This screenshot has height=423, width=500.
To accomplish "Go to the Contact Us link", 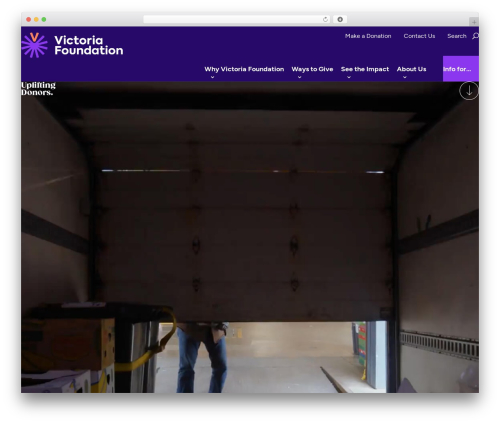I will (419, 36).
